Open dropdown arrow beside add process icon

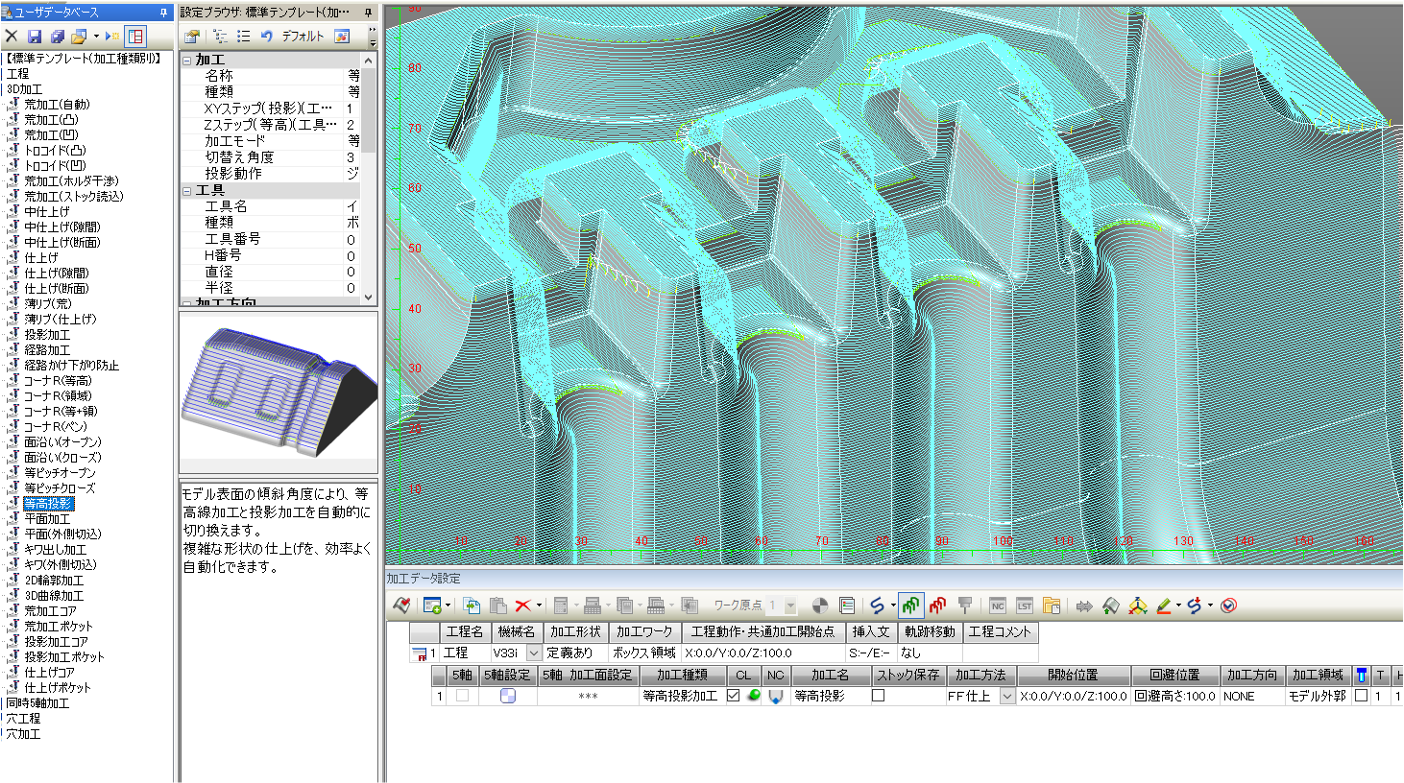coord(449,605)
